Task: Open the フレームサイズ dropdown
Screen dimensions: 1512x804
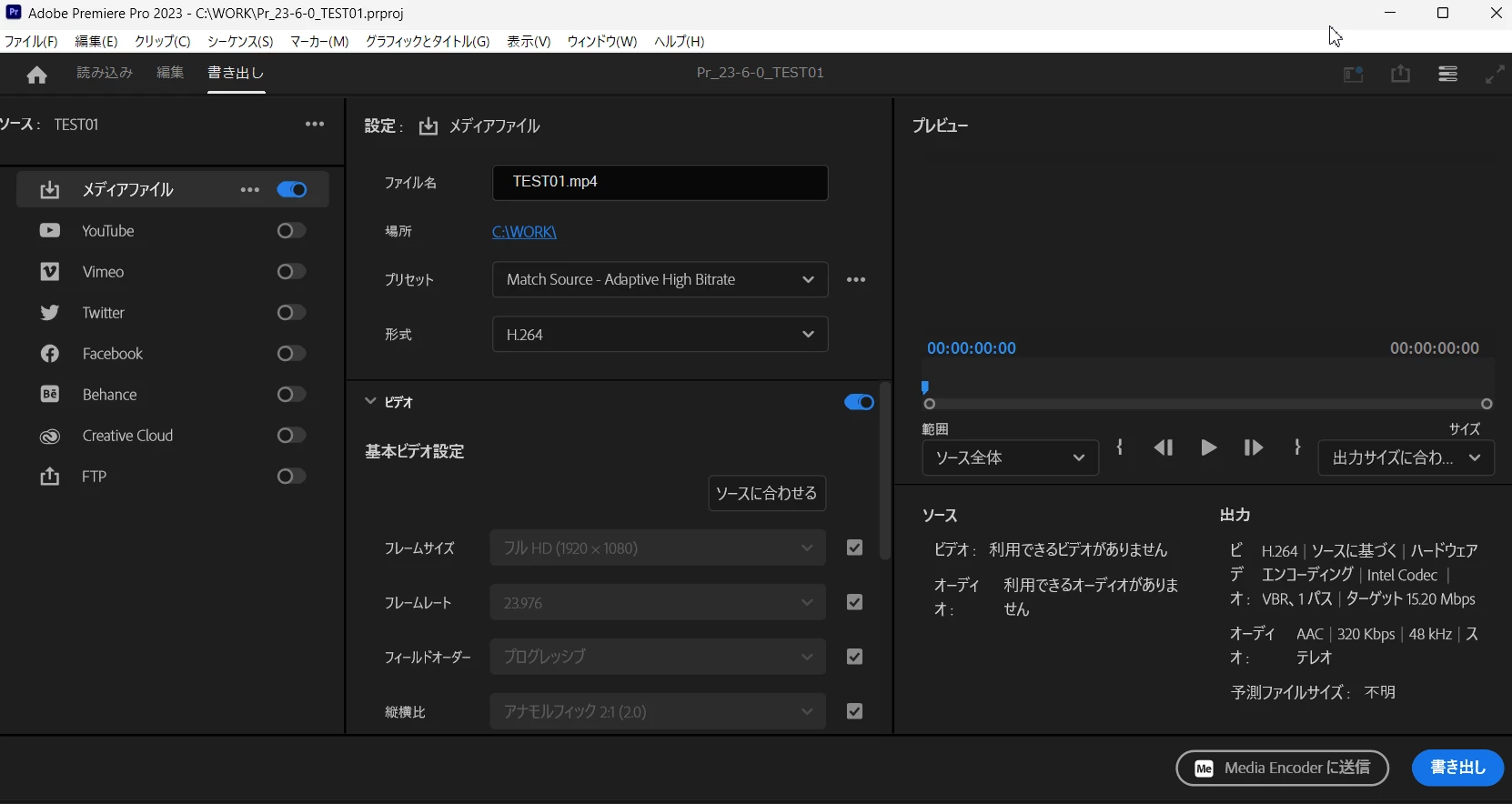Action: click(x=658, y=548)
